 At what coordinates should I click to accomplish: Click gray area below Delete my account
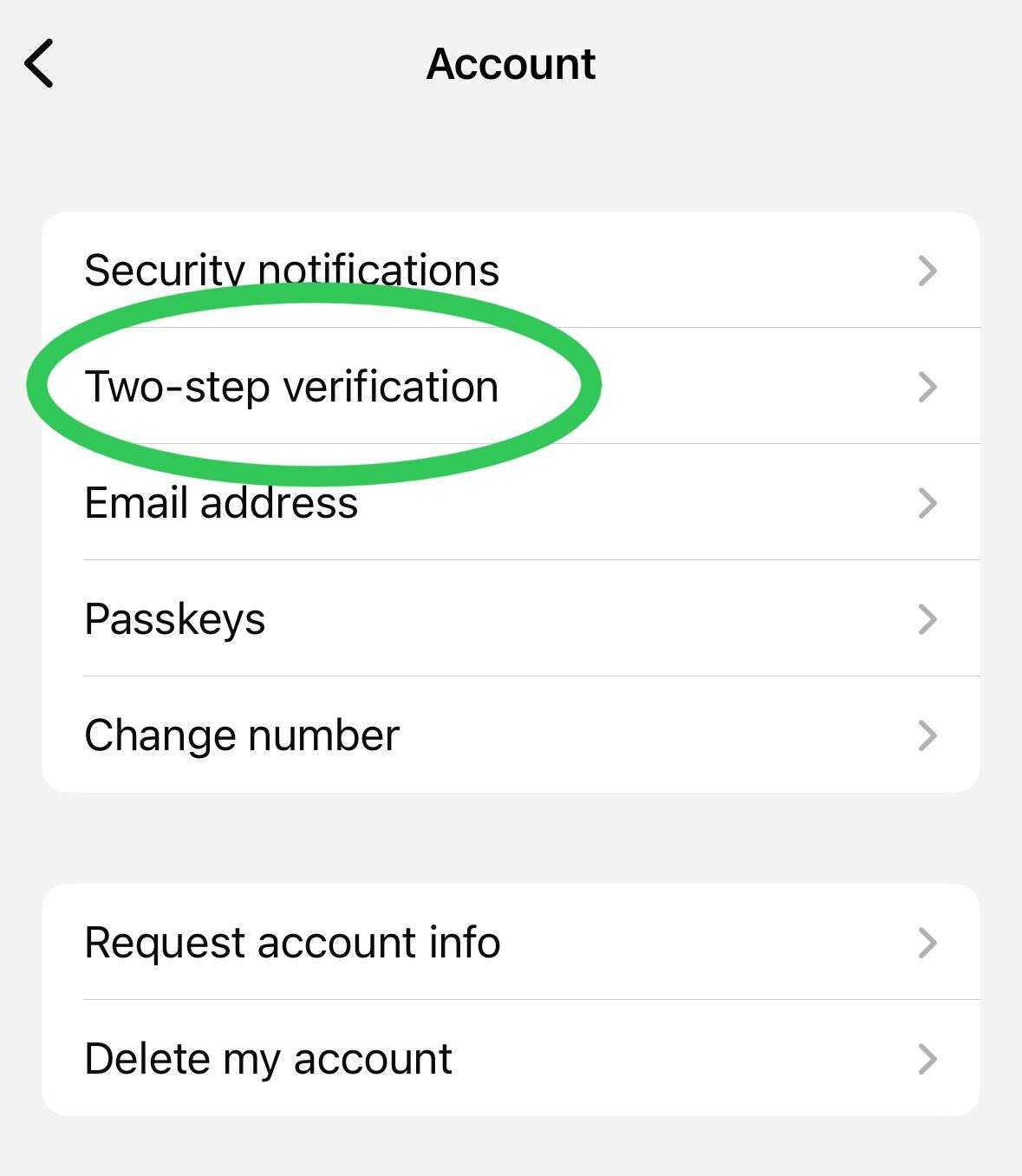[x=511, y=1147]
